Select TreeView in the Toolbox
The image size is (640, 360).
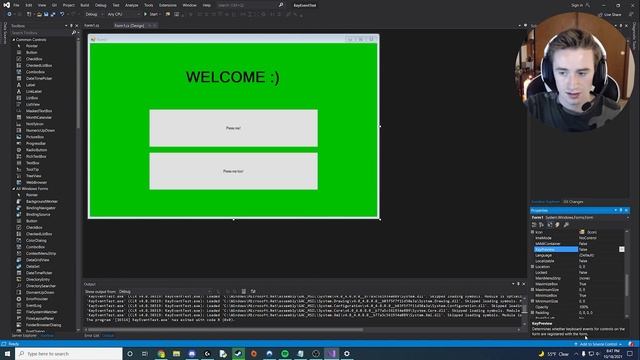[33, 176]
